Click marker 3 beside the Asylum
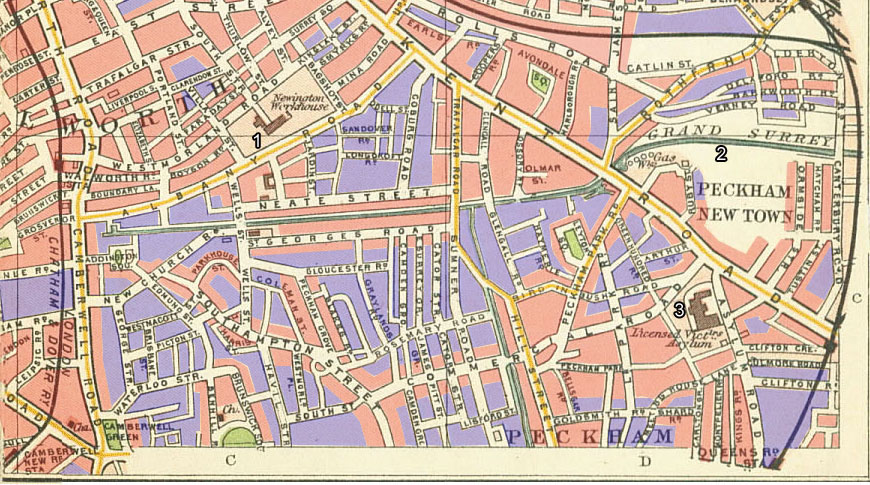870x485 pixels. point(679,309)
